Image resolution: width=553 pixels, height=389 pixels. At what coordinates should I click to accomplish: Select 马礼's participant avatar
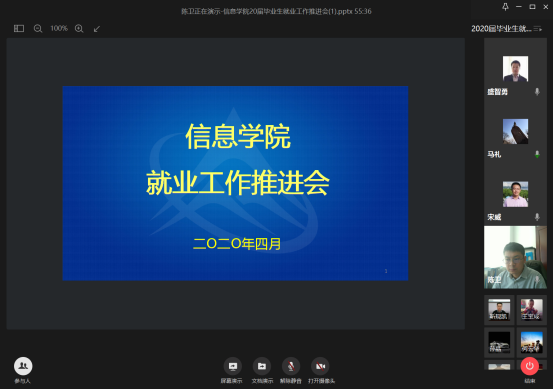(515, 132)
